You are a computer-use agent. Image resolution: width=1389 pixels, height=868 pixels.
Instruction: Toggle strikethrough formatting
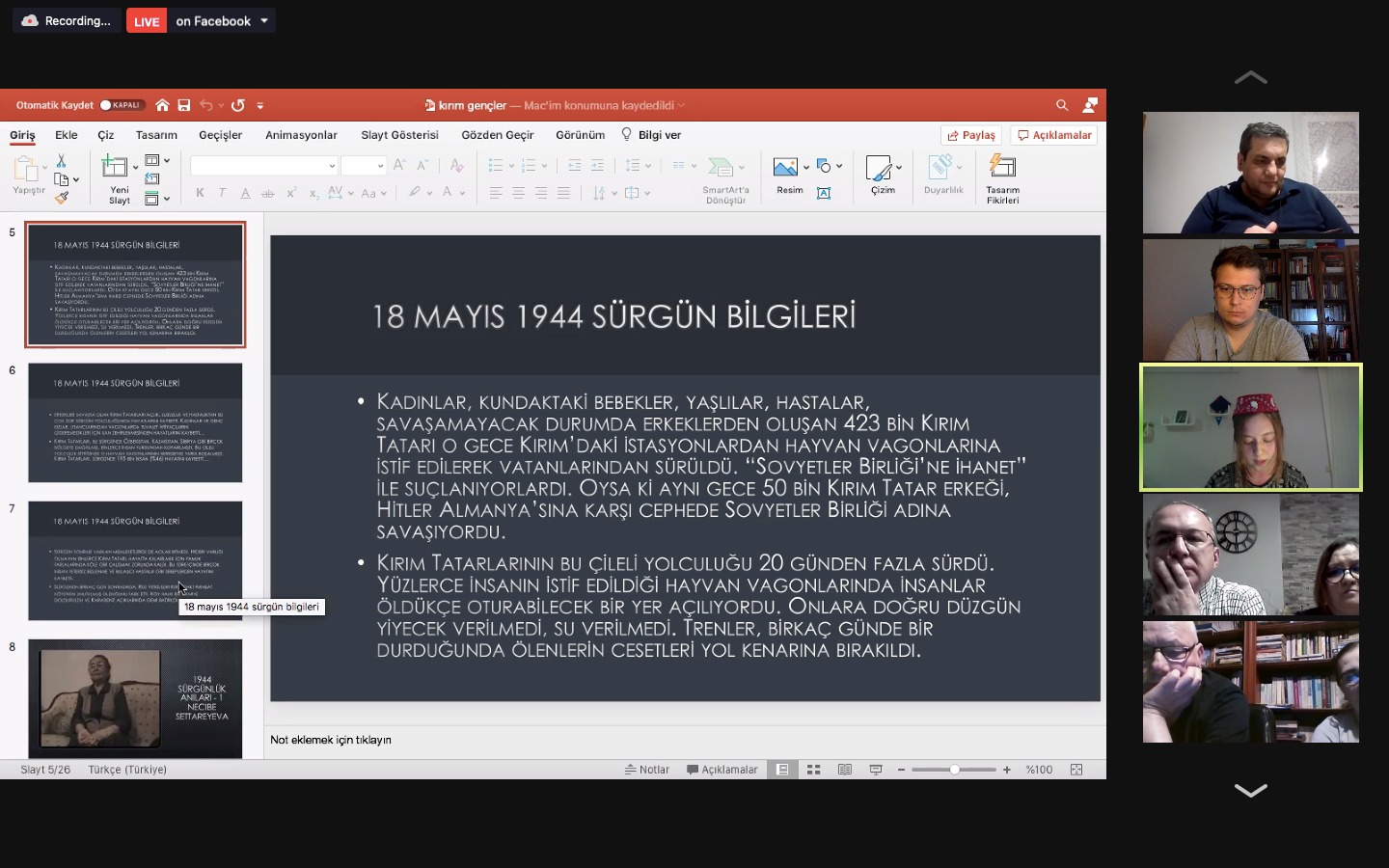pyautogui.click(x=268, y=193)
